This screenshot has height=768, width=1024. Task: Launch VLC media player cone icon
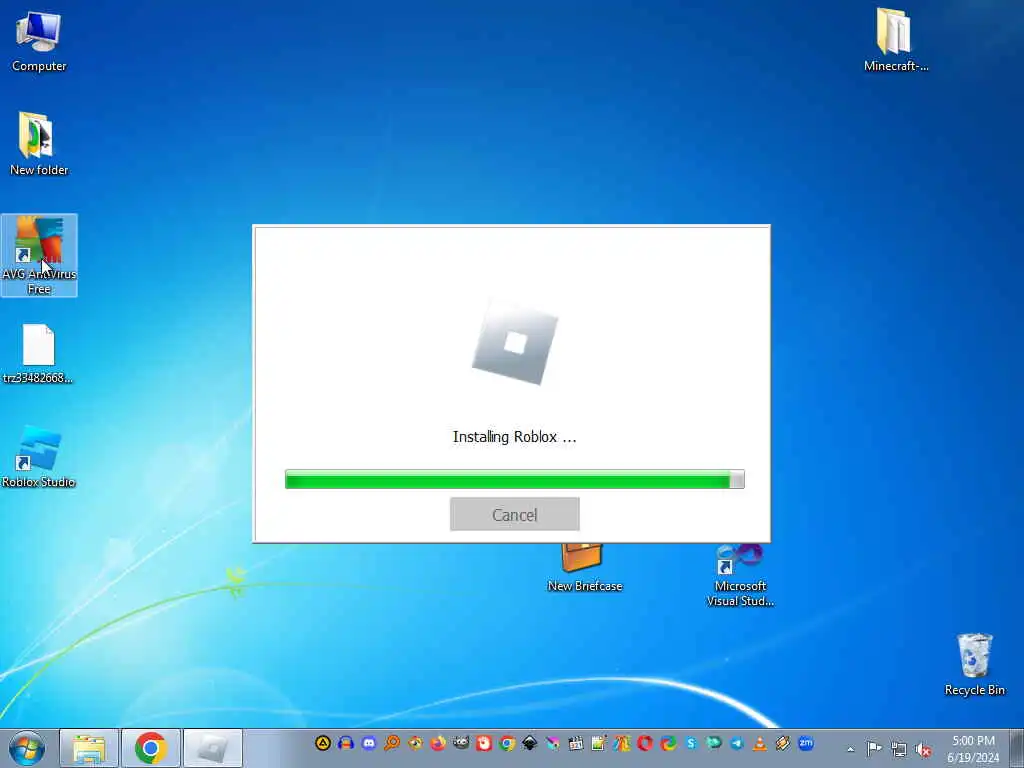tap(760, 743)
